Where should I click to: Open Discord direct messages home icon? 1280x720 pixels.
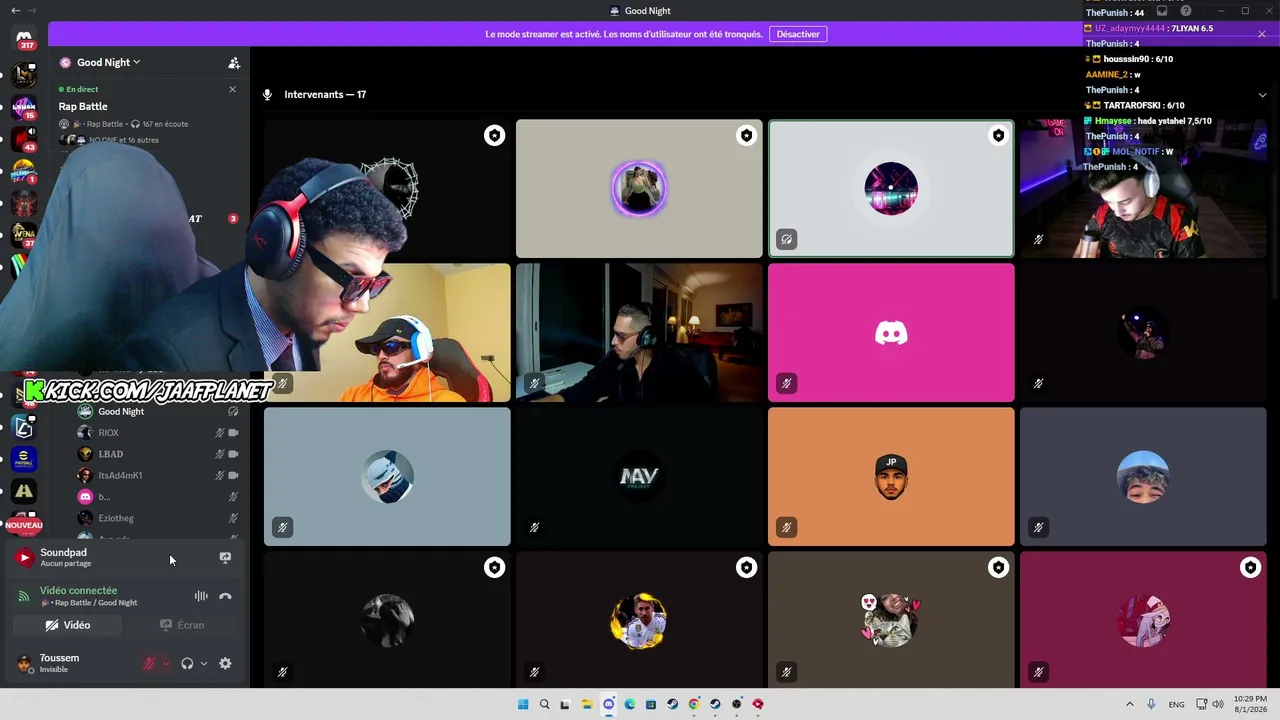point(24,39)
